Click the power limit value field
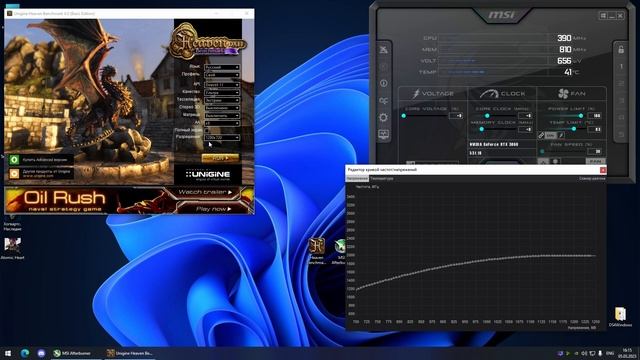The image size is (640, 360). [x=594, y=116]
